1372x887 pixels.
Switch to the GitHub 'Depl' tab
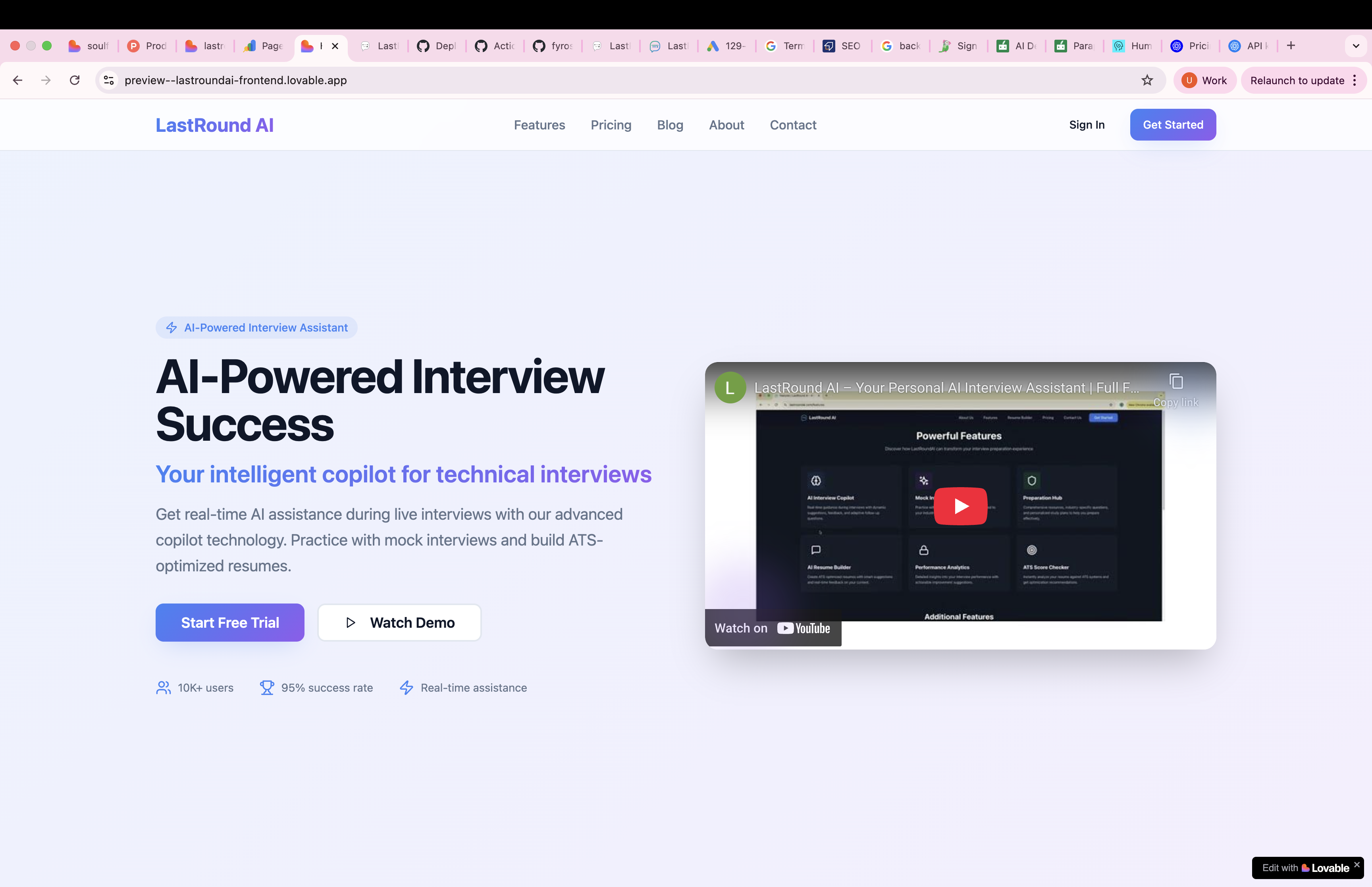tap(437, 46)
